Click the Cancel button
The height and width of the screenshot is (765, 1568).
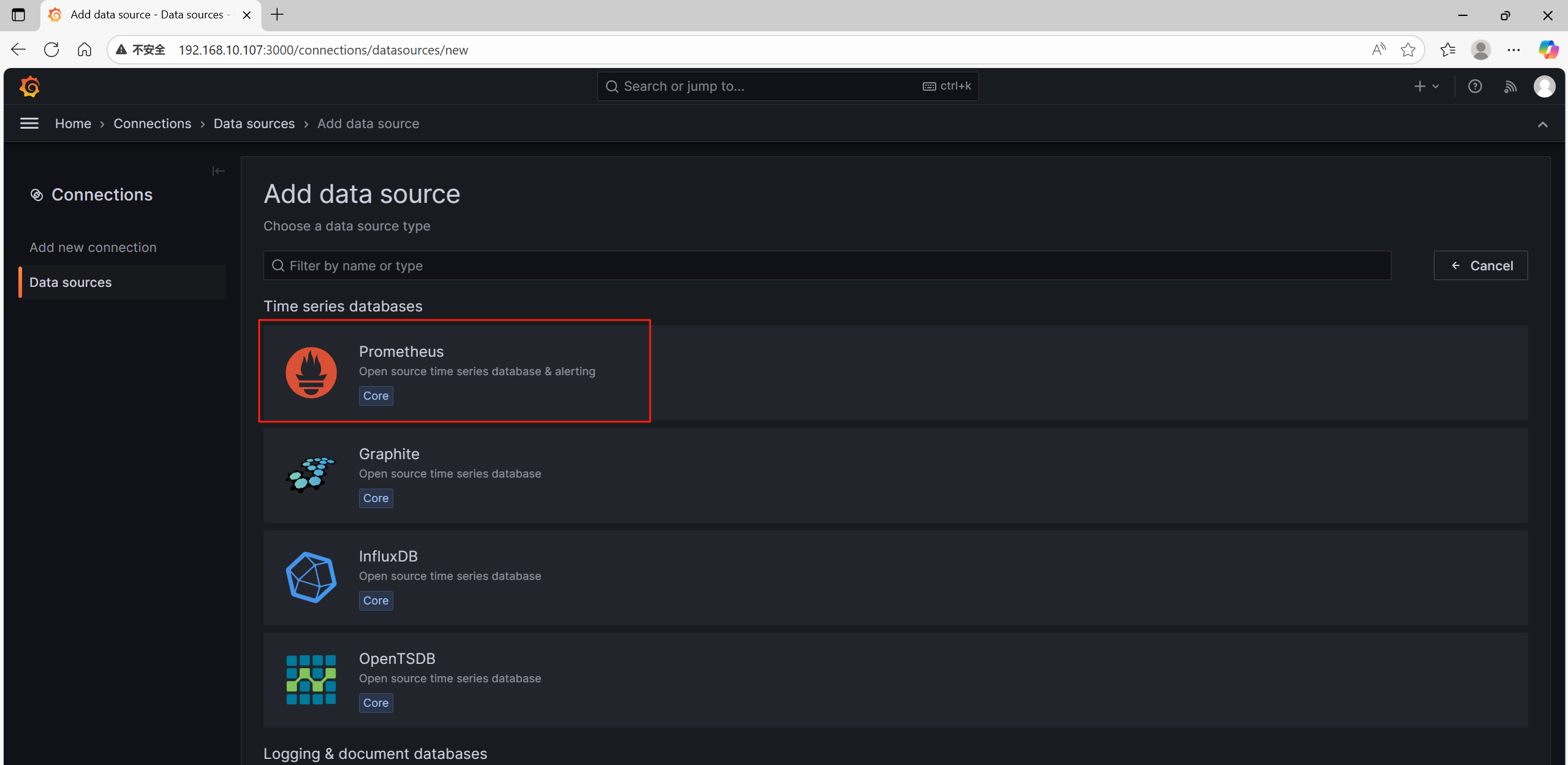tap(1480, 265)
